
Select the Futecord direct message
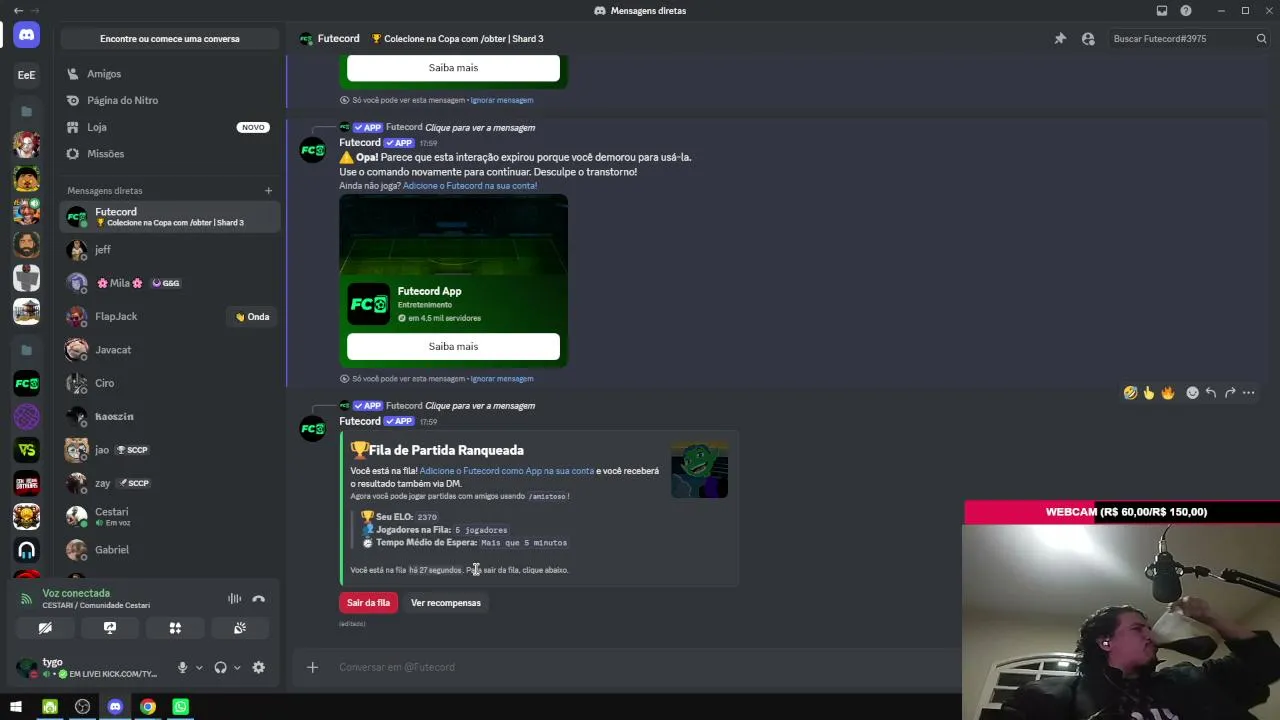point(170,216)
